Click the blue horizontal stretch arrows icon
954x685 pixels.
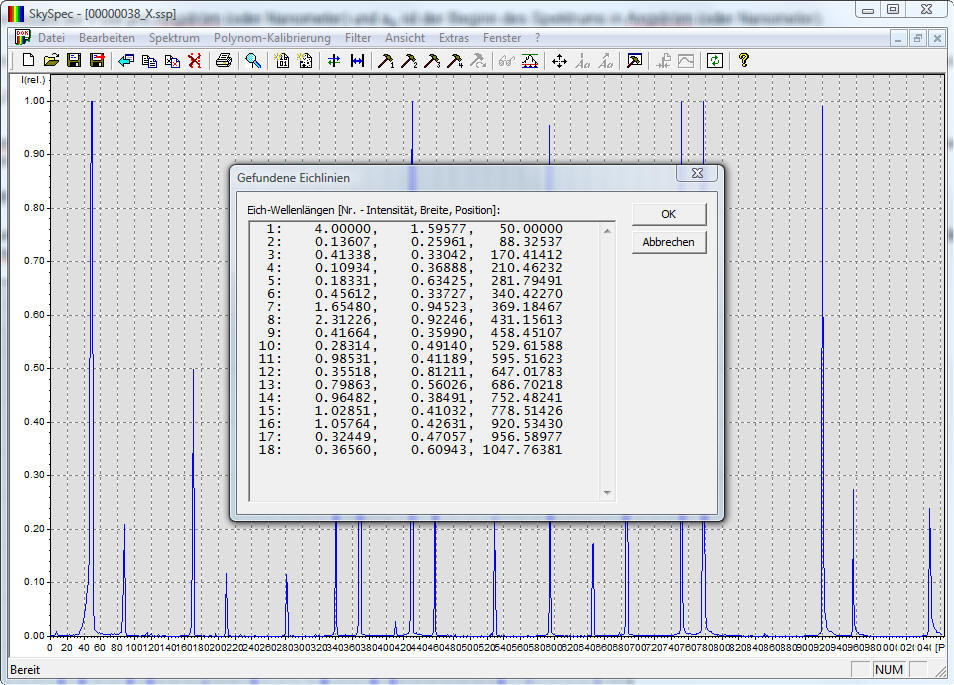[x=357, y=61]
